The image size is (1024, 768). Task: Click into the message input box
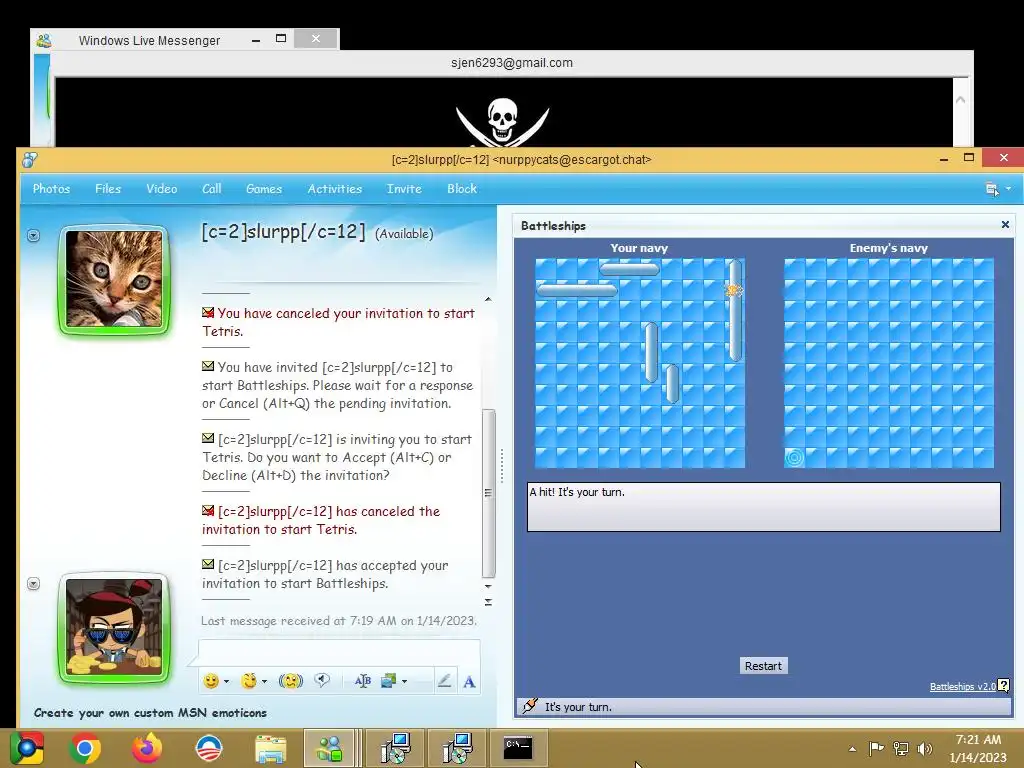339,652
